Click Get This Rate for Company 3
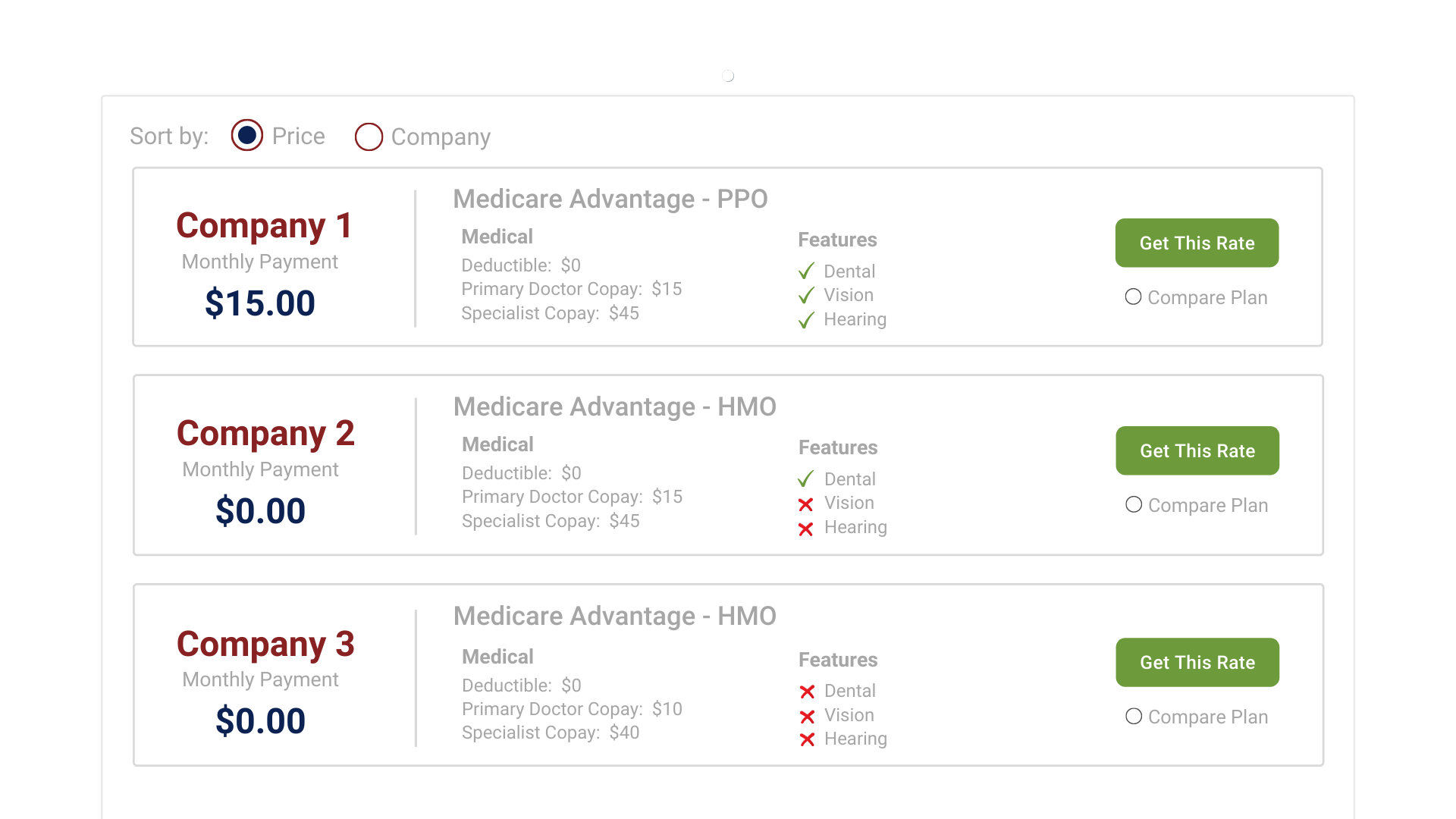Screen dimensions: 1456x819 [1197, 663]
